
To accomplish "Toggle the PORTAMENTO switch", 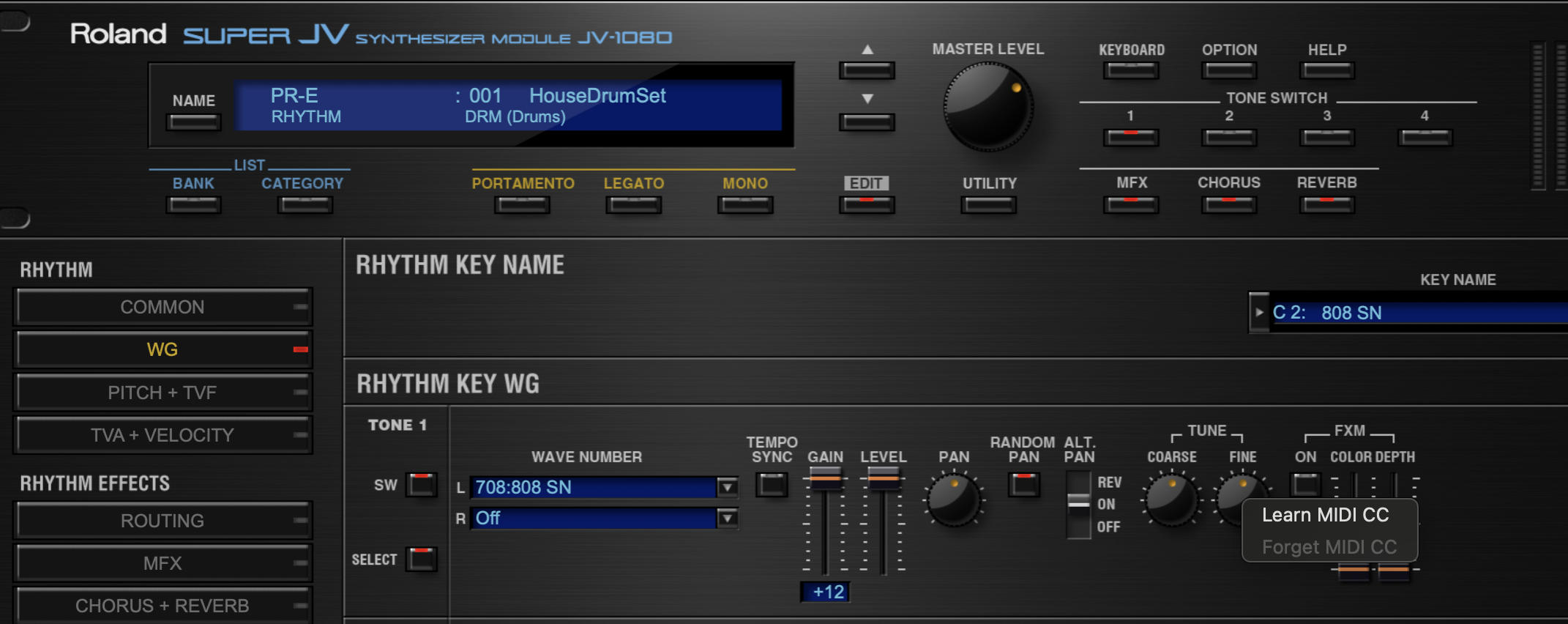I will pos(521,205).
